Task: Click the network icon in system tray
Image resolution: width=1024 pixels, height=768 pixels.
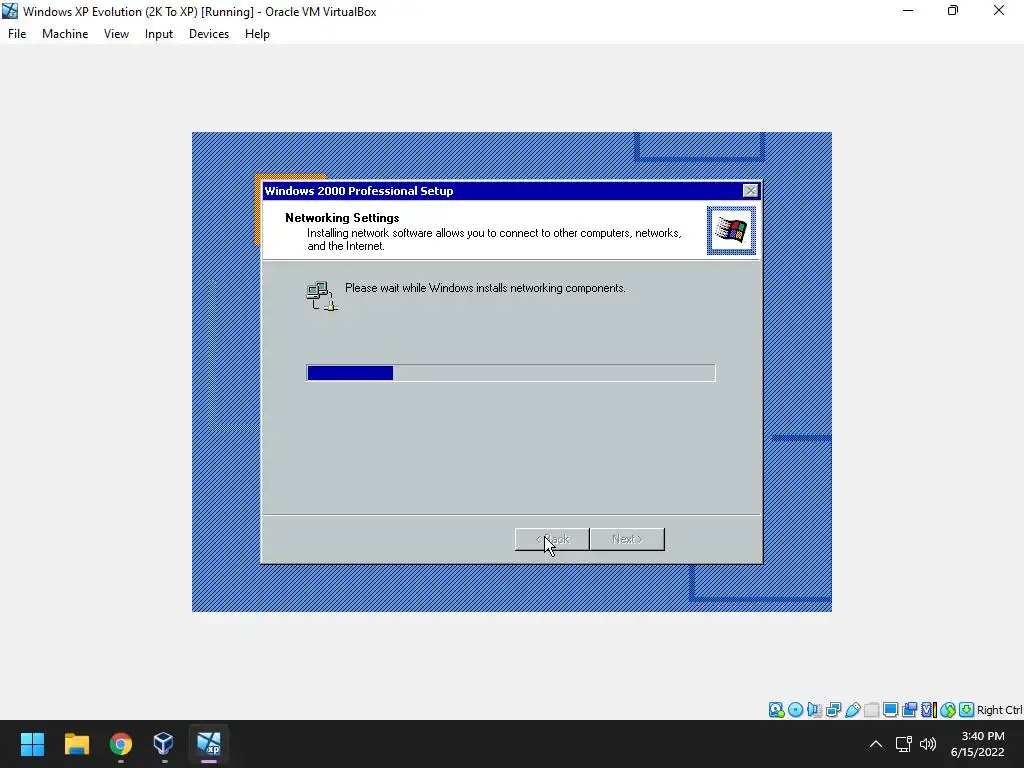Action: pyautogui.click(x=903, y=744)
